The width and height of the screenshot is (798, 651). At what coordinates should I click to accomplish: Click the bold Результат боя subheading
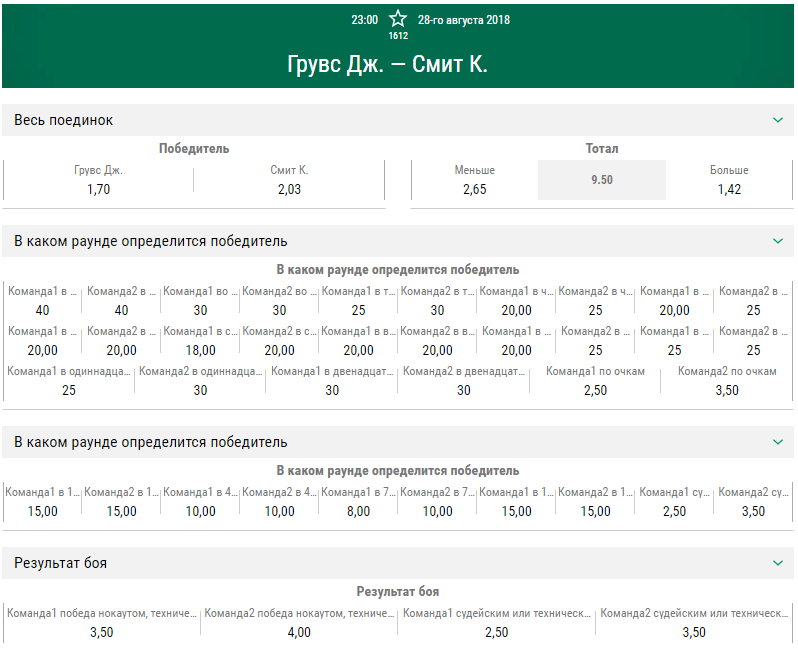click(397, 591)
